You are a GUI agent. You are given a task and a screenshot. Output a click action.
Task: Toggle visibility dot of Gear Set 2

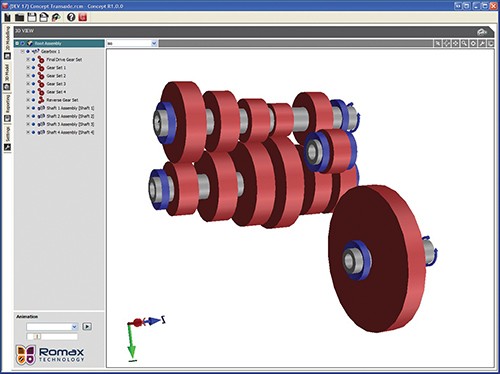click(x=33, y=76)
